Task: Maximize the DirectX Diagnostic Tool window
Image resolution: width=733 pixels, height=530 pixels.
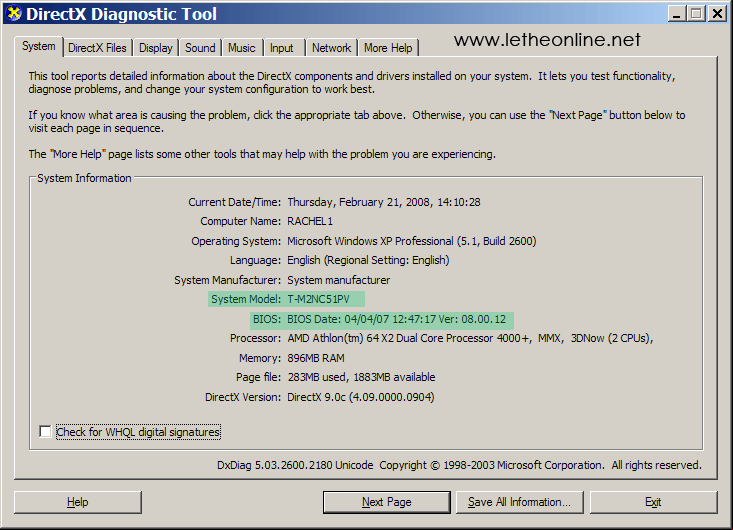Action: pos(696,14)
